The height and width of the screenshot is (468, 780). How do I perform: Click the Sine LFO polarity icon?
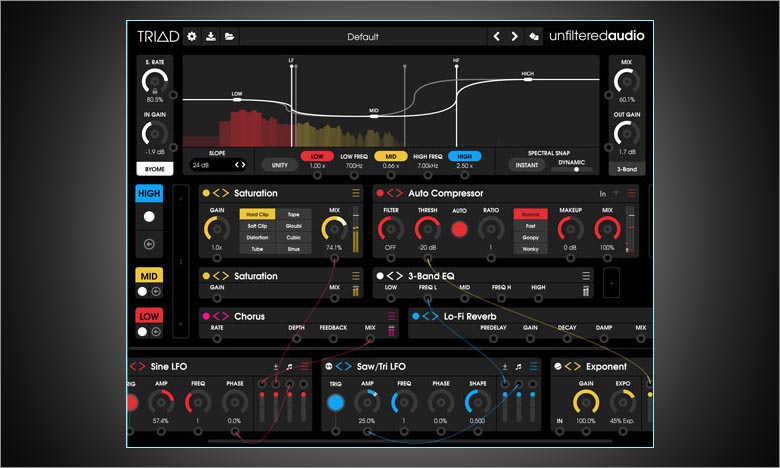coord(276,367)
